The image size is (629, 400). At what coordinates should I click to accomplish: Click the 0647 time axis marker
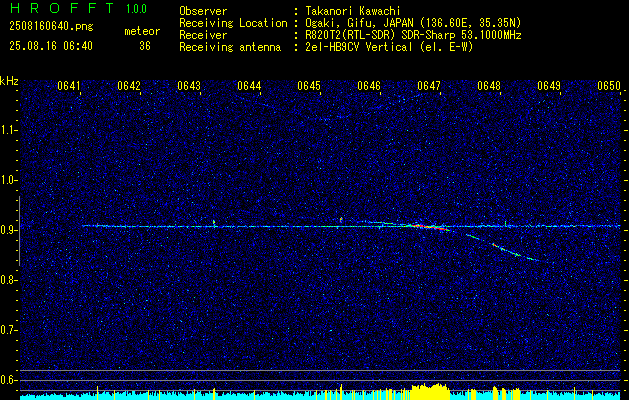coord(429,86)
